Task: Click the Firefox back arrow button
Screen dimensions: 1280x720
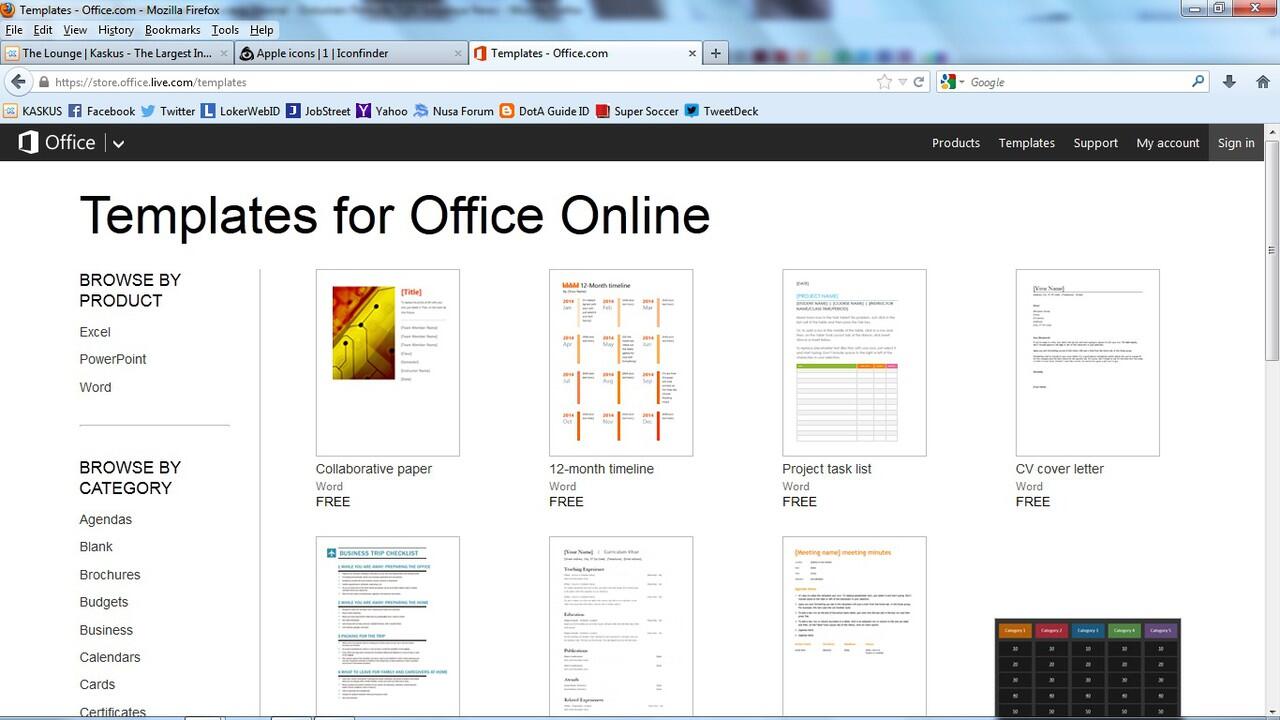Action: coord(18,82)
